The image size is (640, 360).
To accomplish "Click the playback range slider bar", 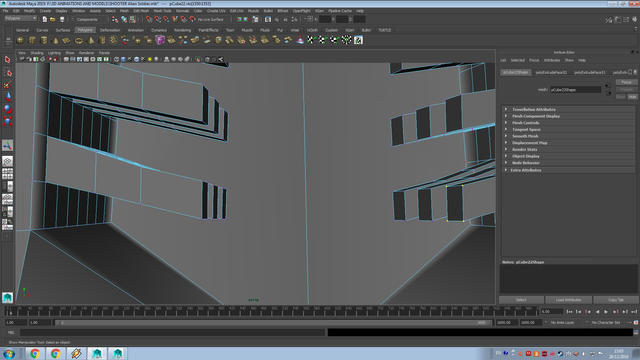I will point(273,322).
